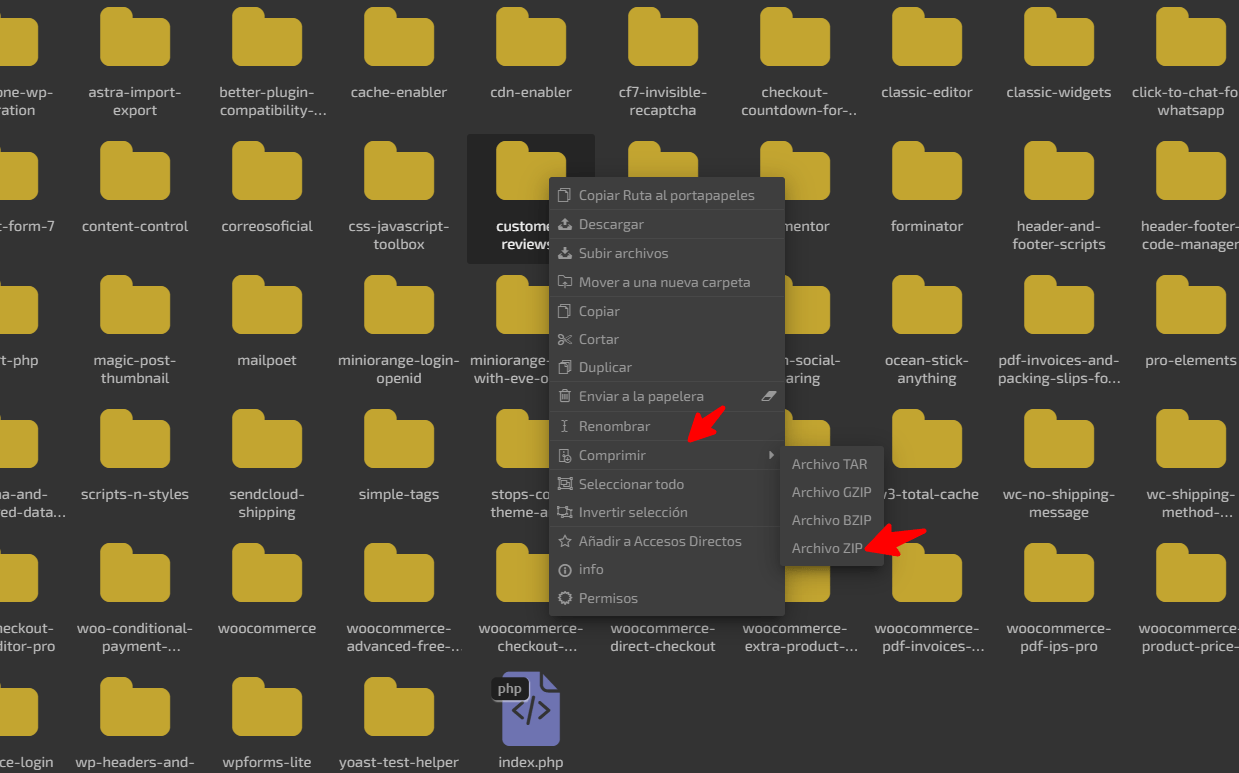Choose Archivo ZIP compression format

pos(832,548)
